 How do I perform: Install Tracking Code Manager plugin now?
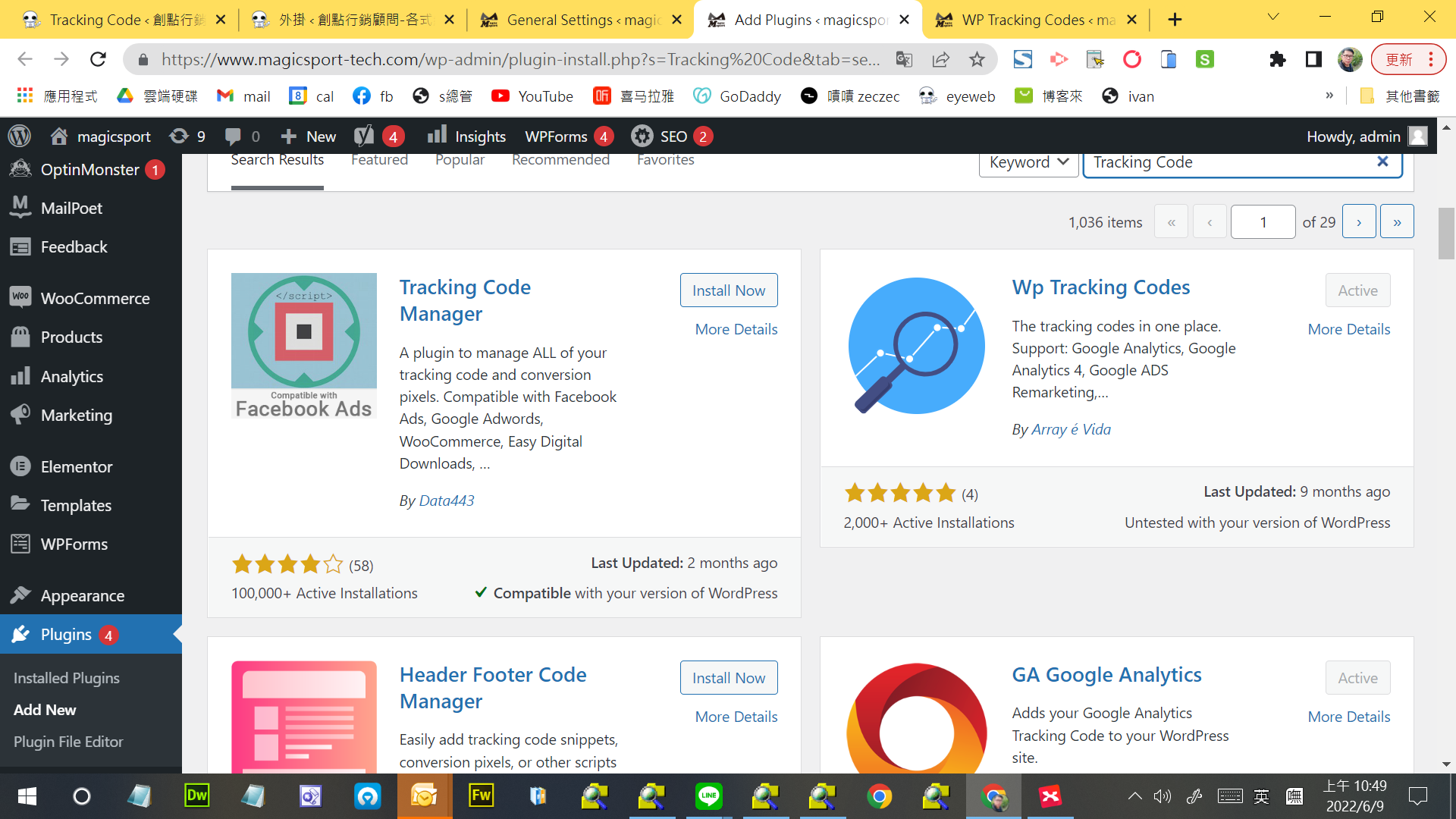(729, 290)
